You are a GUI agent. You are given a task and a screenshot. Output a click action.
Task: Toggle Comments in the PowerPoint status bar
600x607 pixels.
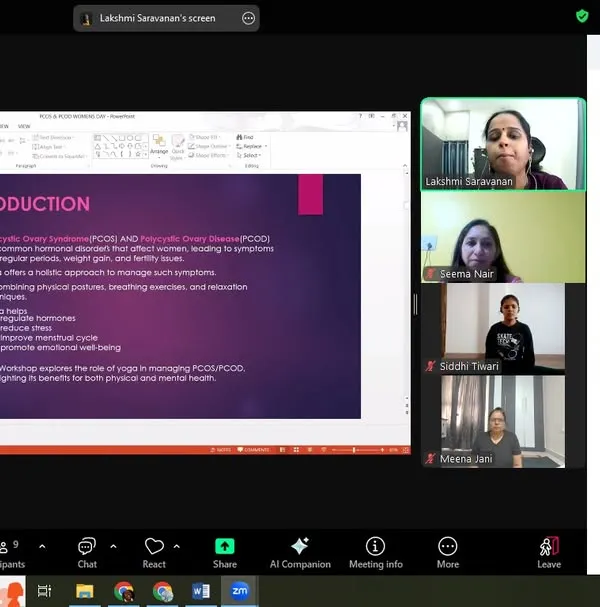click(253, 450)
